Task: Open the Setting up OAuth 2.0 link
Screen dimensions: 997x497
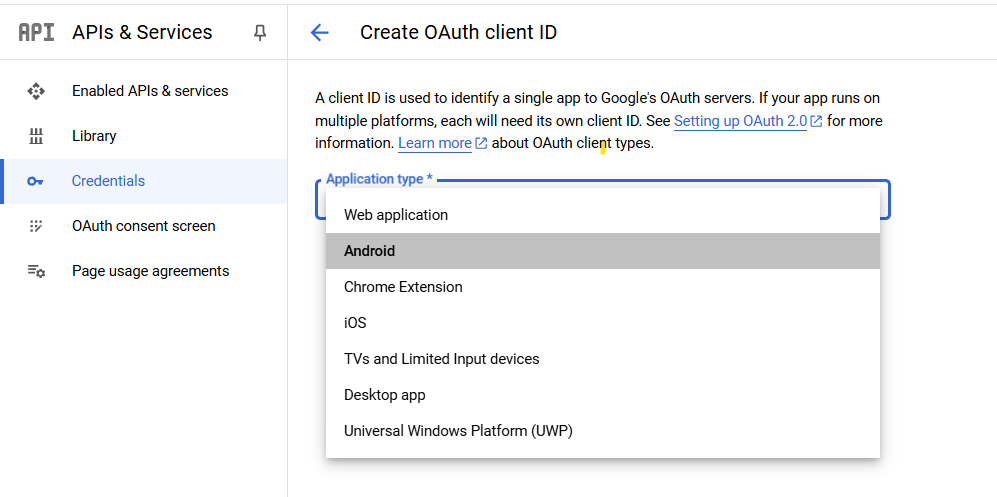Action: 740,121
